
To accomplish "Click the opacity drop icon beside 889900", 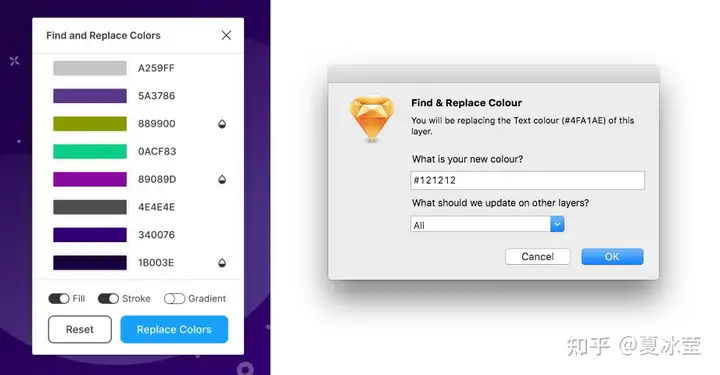I will tap(222, 124).
